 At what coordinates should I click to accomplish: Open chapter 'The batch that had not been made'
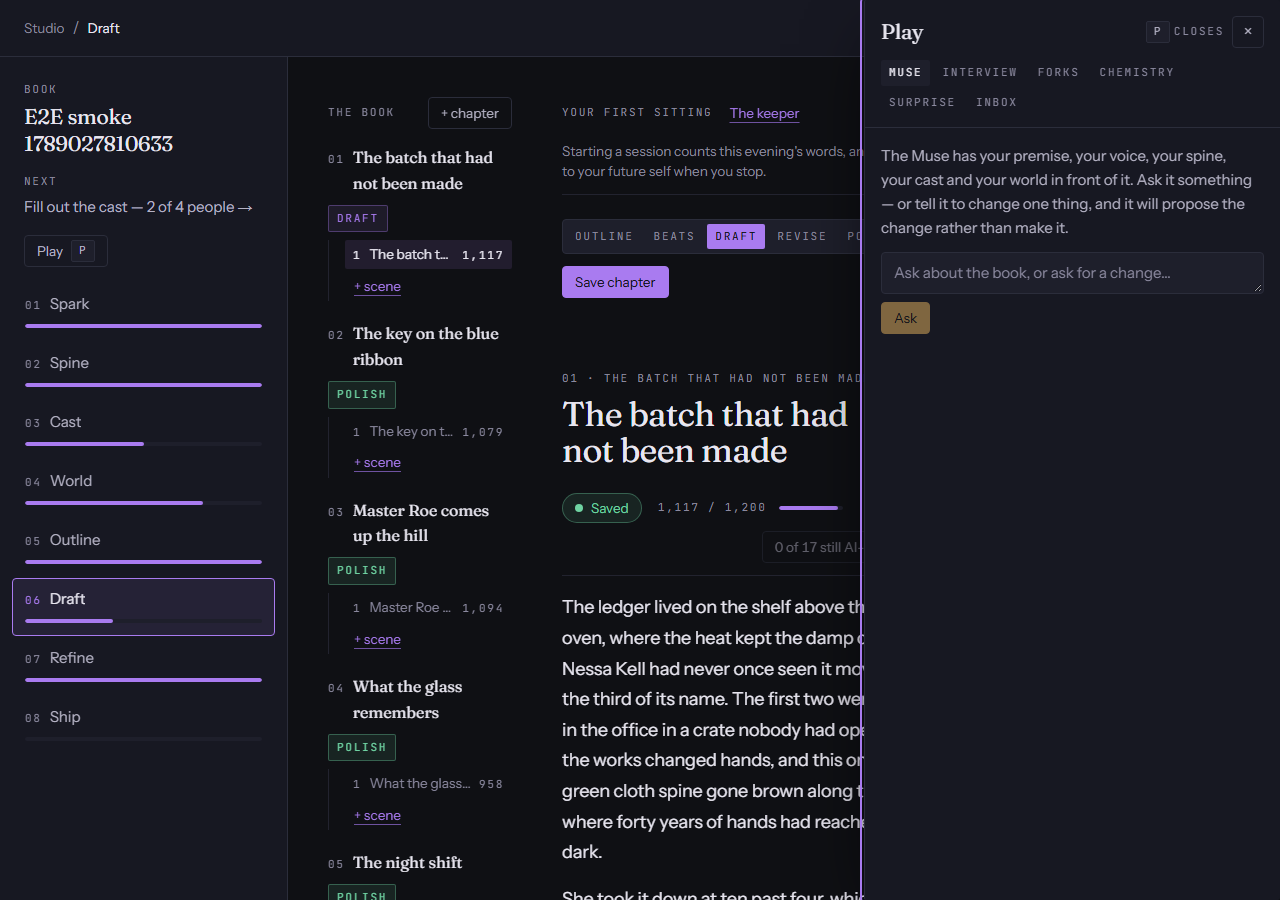coord(422,171)
